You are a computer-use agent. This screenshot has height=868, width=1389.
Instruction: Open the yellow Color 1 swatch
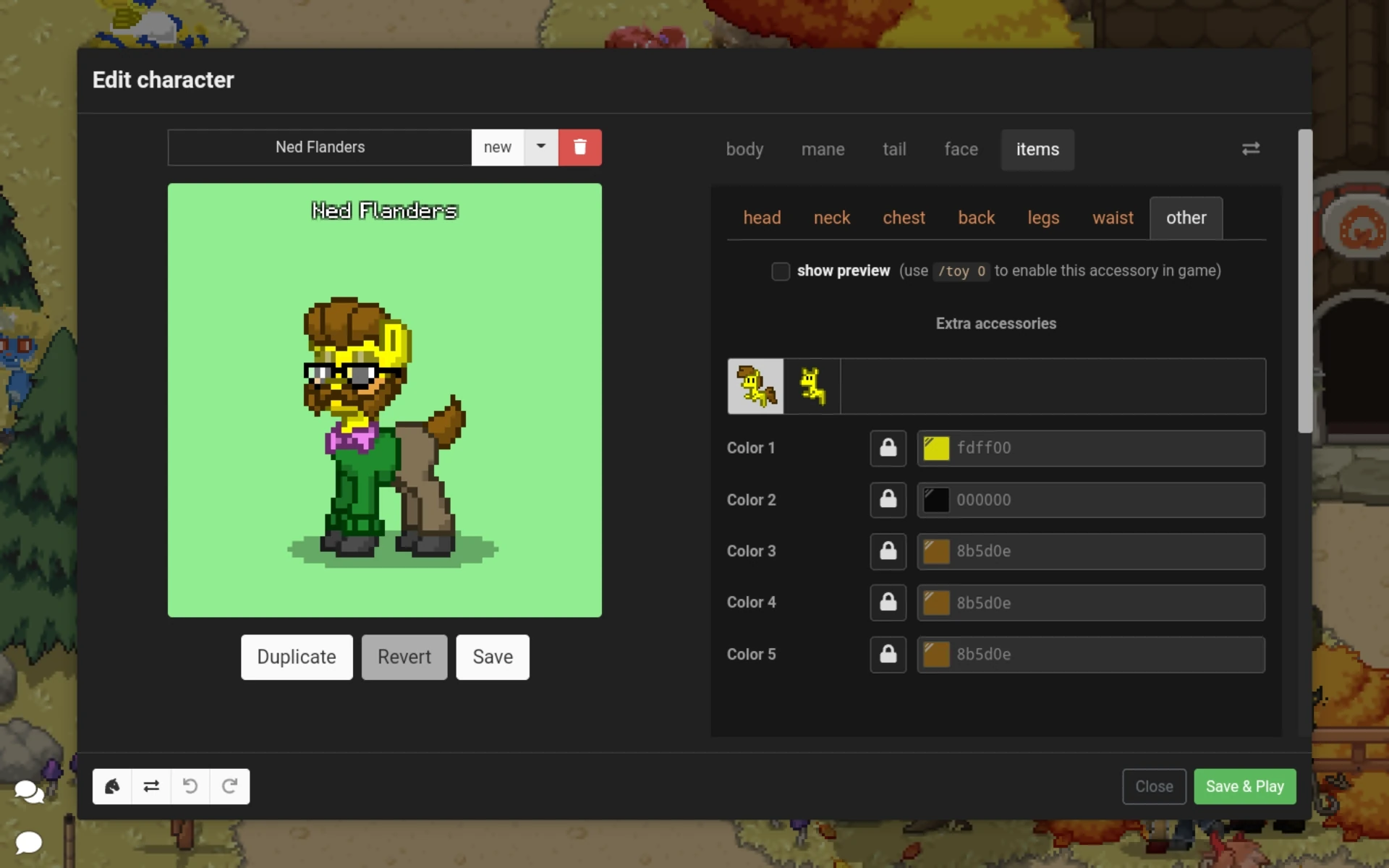pos(936,448)
